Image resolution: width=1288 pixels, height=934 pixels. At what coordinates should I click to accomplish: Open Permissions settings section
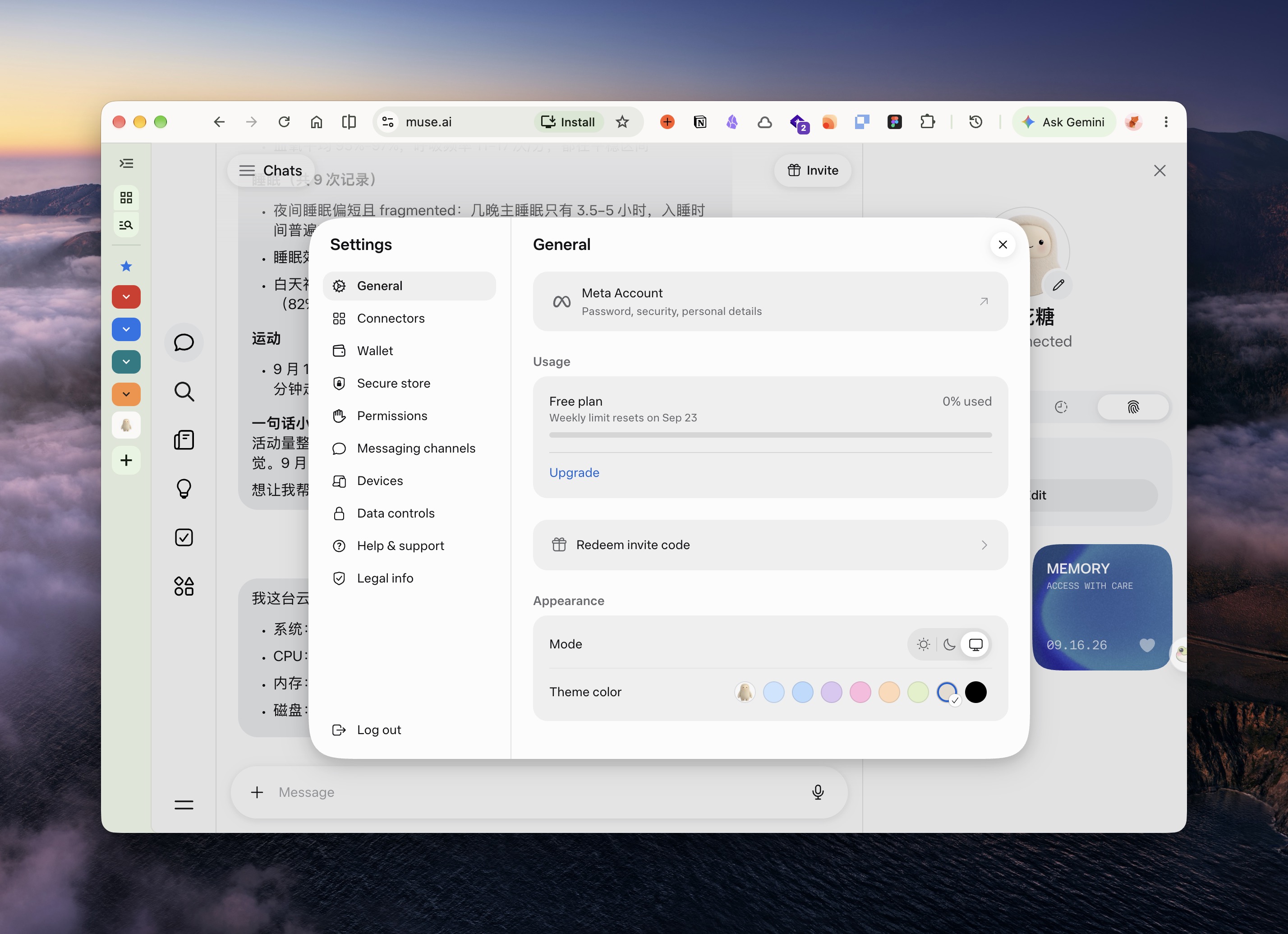click(409, 416)
